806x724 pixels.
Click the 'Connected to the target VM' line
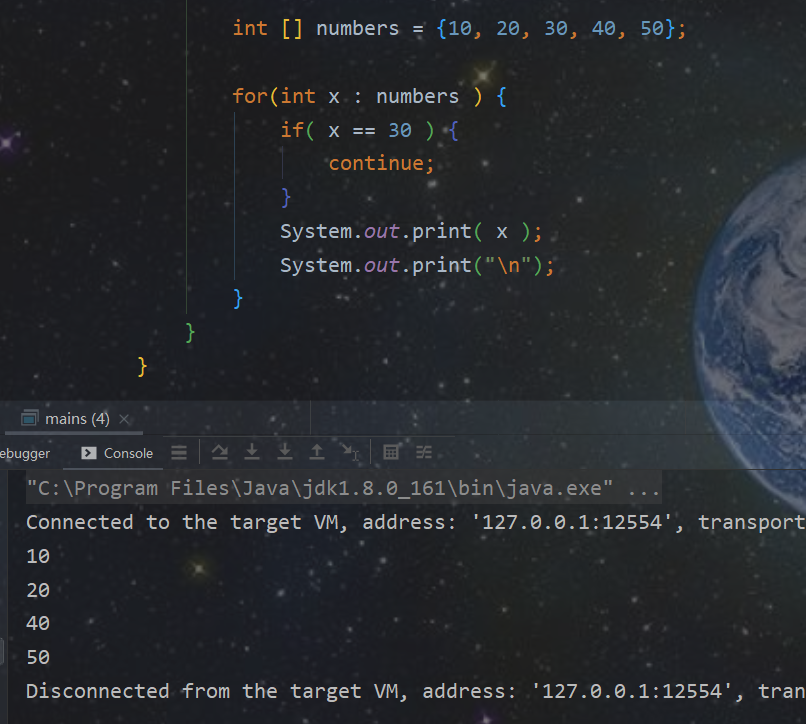tap(416, 522)
